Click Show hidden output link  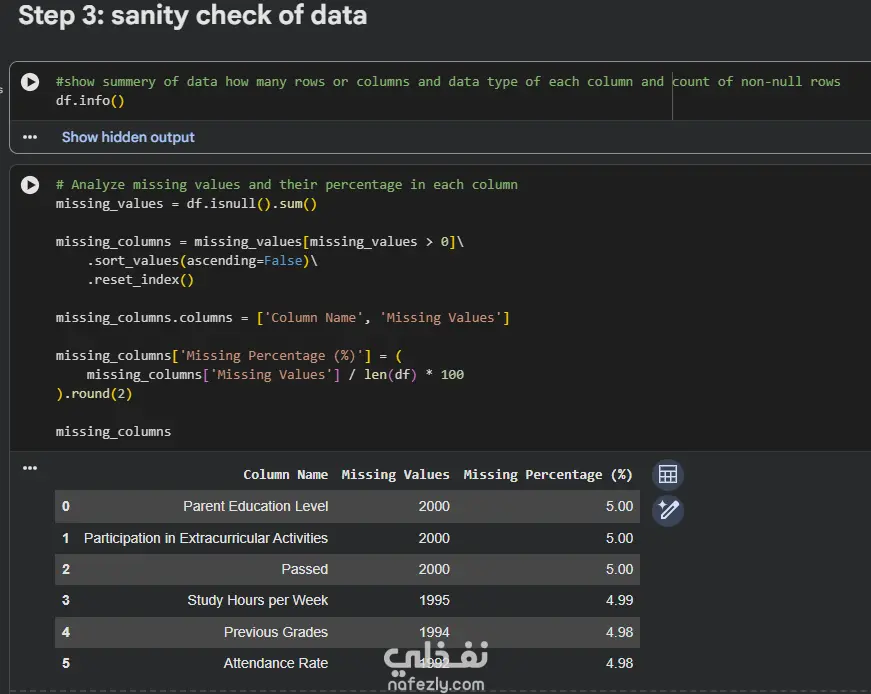click(x=128, y=137)
